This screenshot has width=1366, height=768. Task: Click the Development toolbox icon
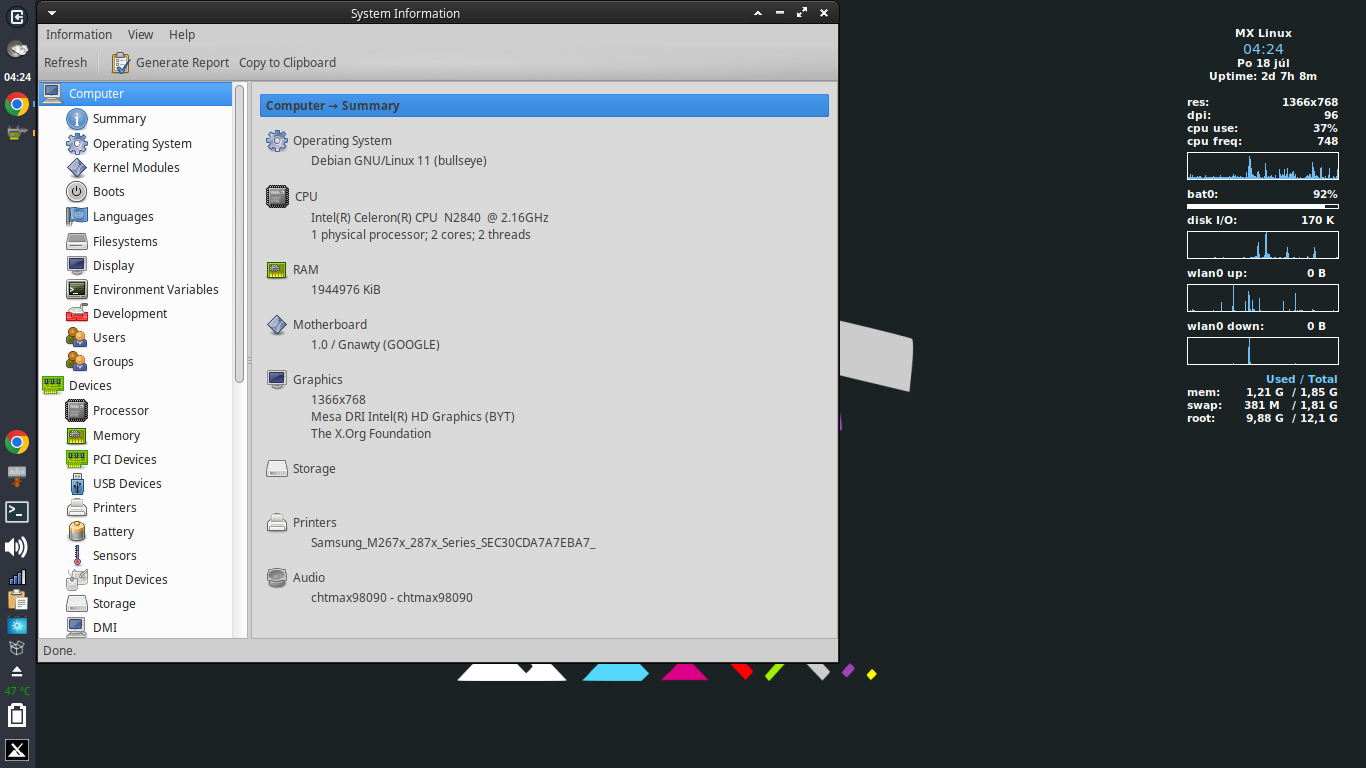point(77,313)
